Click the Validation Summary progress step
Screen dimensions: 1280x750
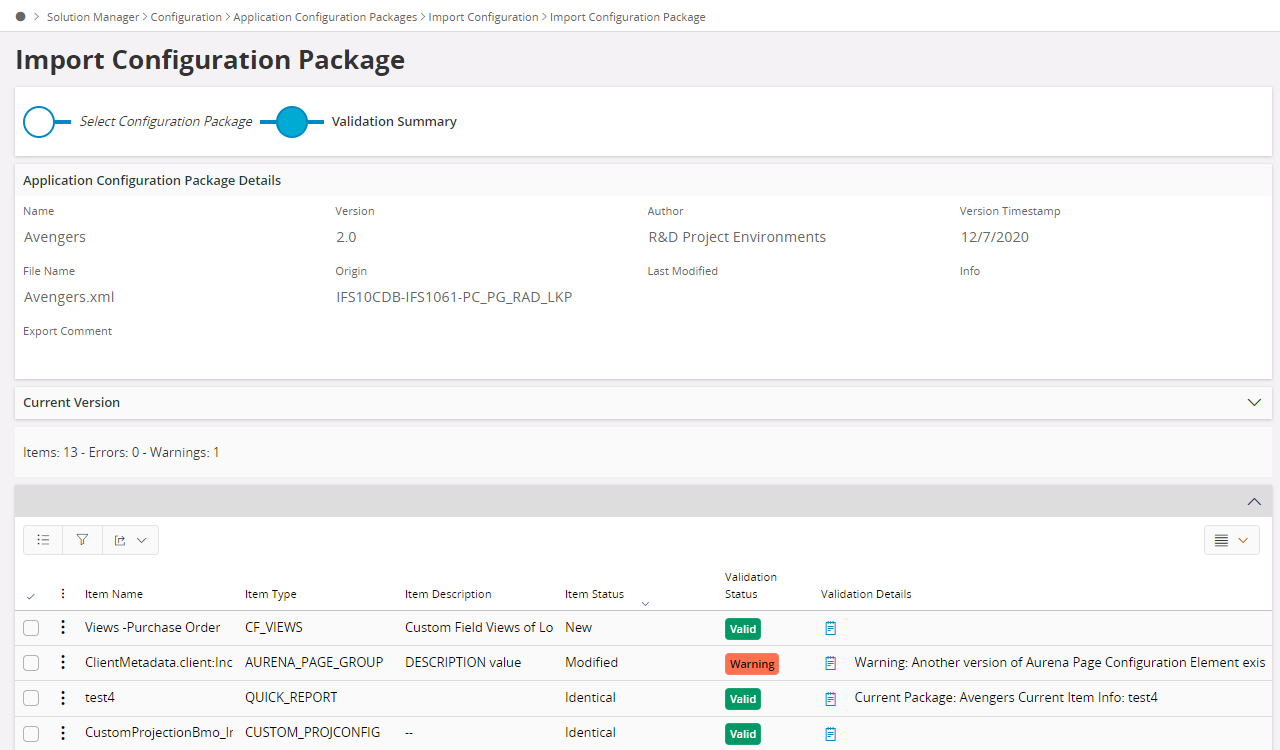(292, 121)
